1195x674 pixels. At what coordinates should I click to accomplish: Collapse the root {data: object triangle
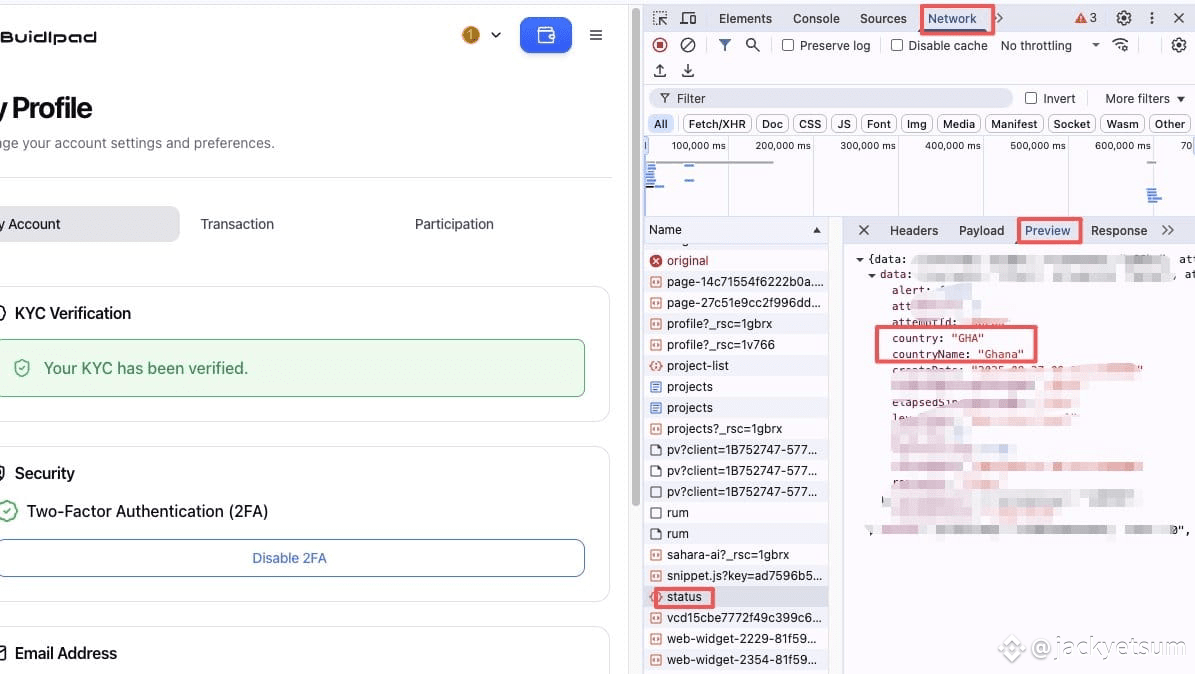pyautogui.click(x=860, y=259)
